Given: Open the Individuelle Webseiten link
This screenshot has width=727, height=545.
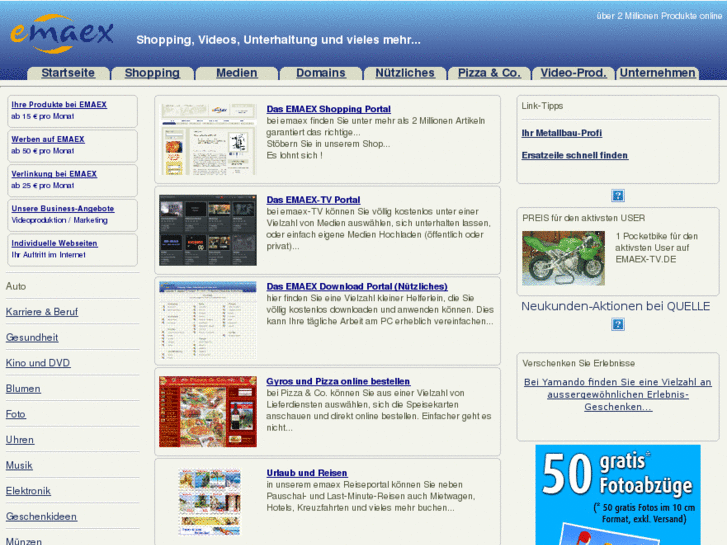Looking at the screenshot, I should tap(54, 244).
